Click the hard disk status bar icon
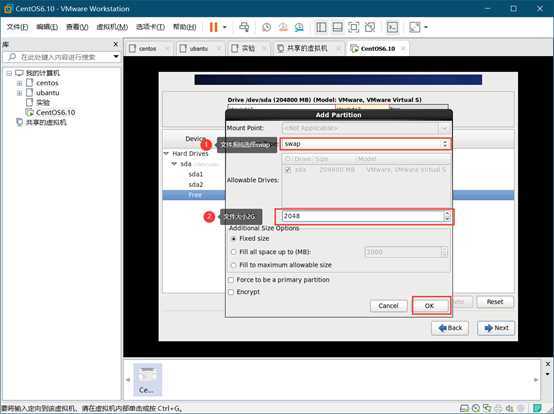The width and height of the screenshot is (554, 414). coord(464,409)
